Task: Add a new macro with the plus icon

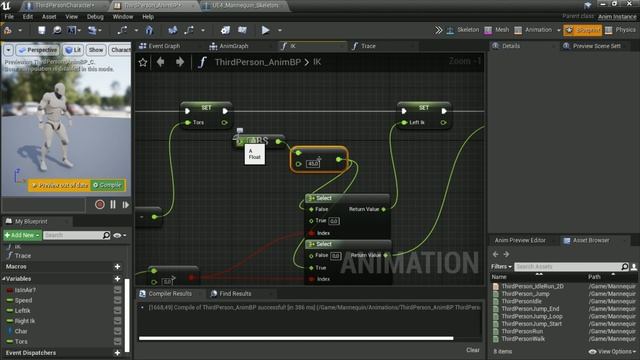Action: pyautogui.click(x=118, y=267)
